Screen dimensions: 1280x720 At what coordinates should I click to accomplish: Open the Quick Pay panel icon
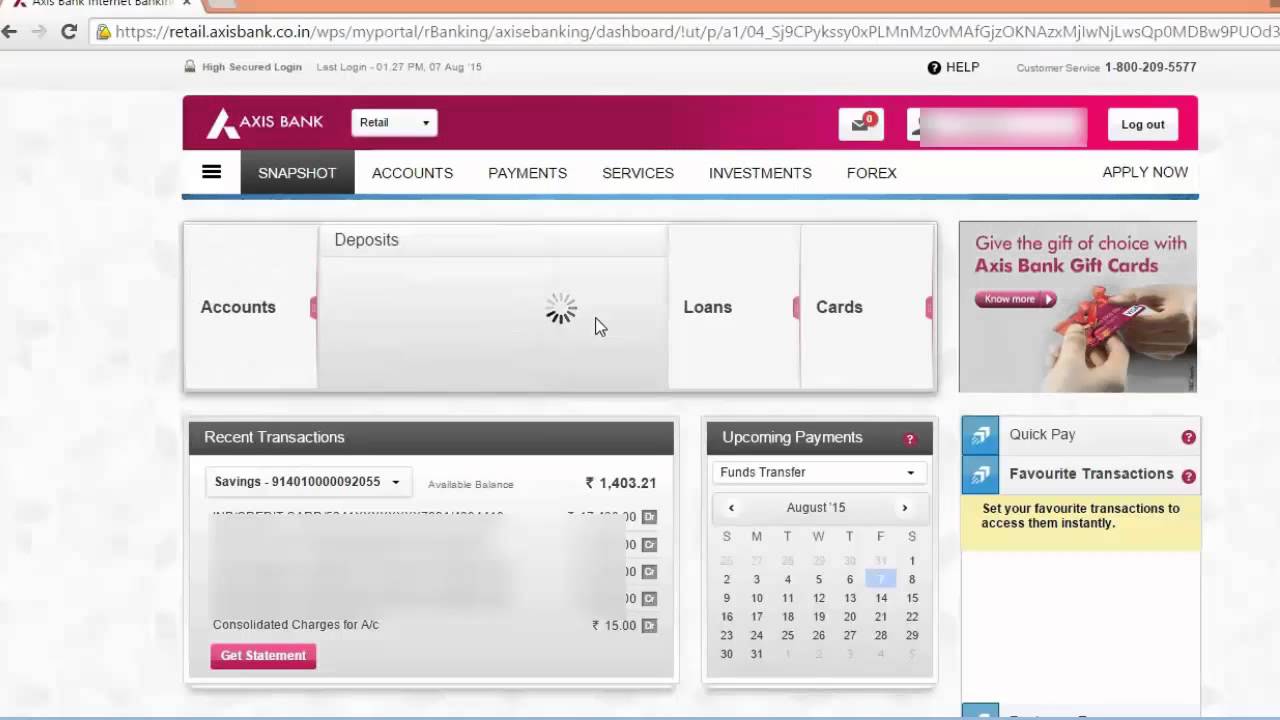tap(980, 436)
